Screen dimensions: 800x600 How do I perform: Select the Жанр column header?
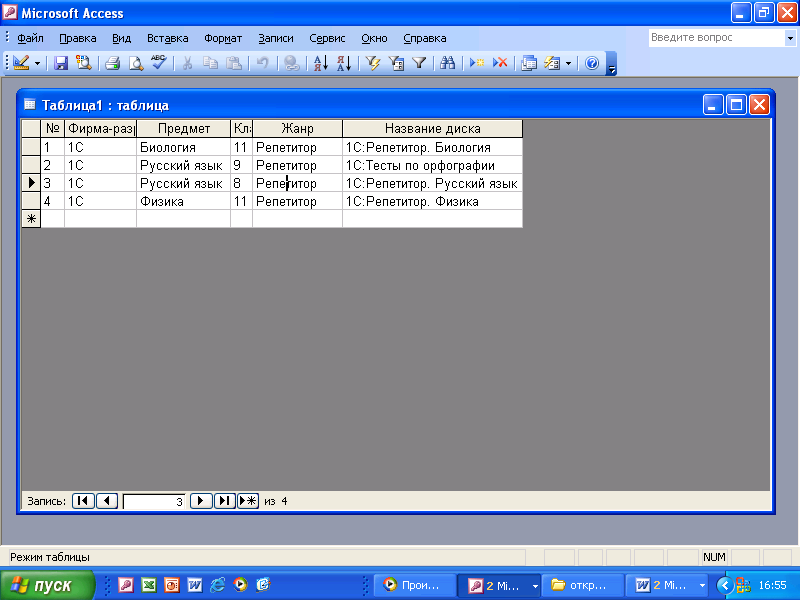tap(297, 129)
